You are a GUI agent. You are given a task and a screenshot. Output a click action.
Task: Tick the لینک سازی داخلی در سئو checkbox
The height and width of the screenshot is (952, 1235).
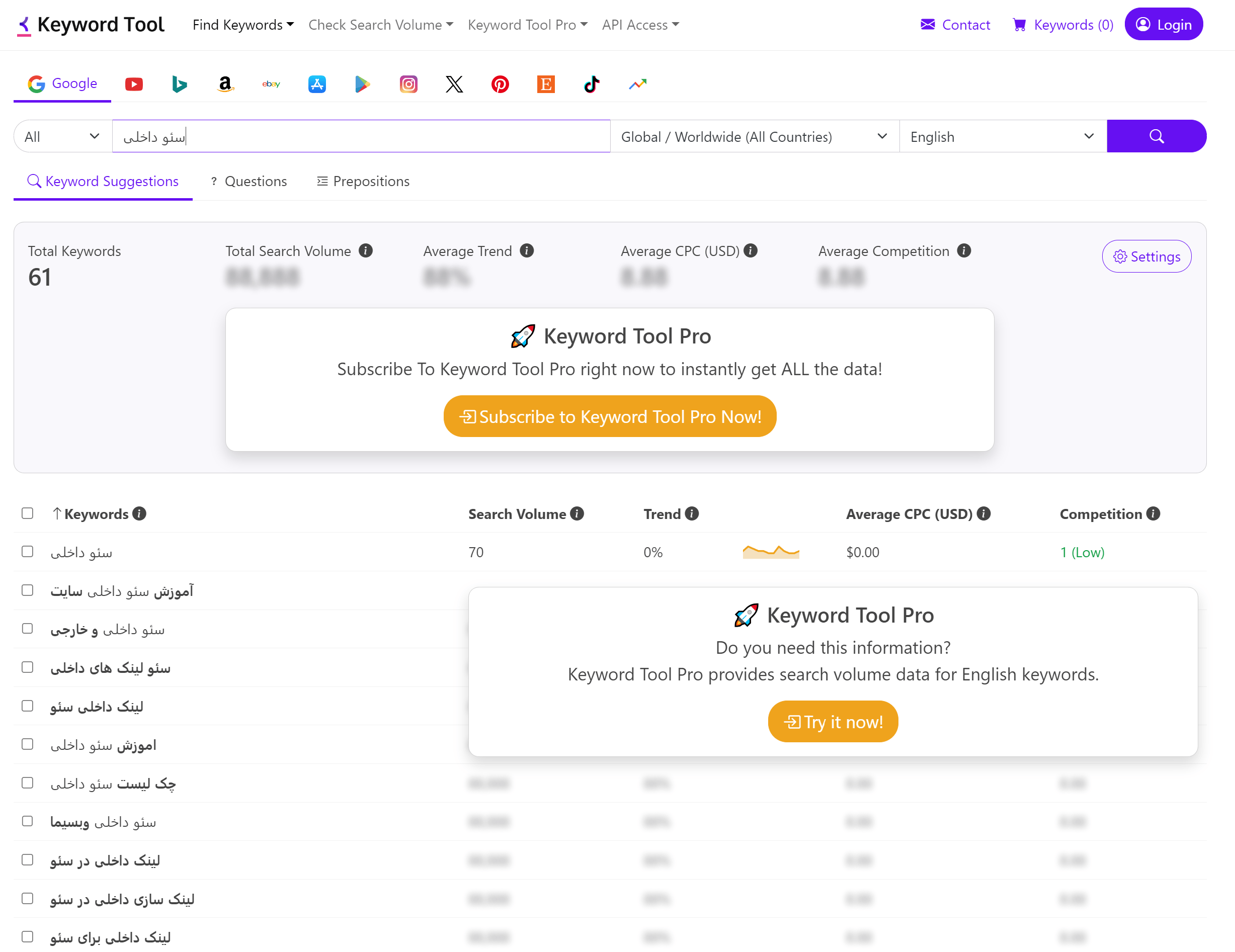click(27, 898)
